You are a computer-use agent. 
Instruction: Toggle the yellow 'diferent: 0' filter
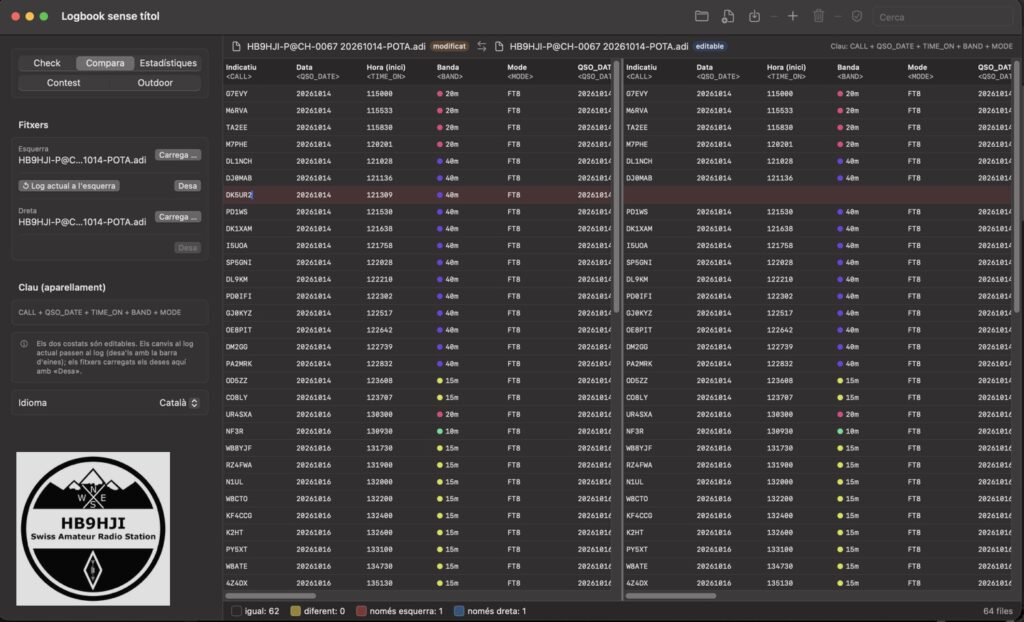coord(295,611)
